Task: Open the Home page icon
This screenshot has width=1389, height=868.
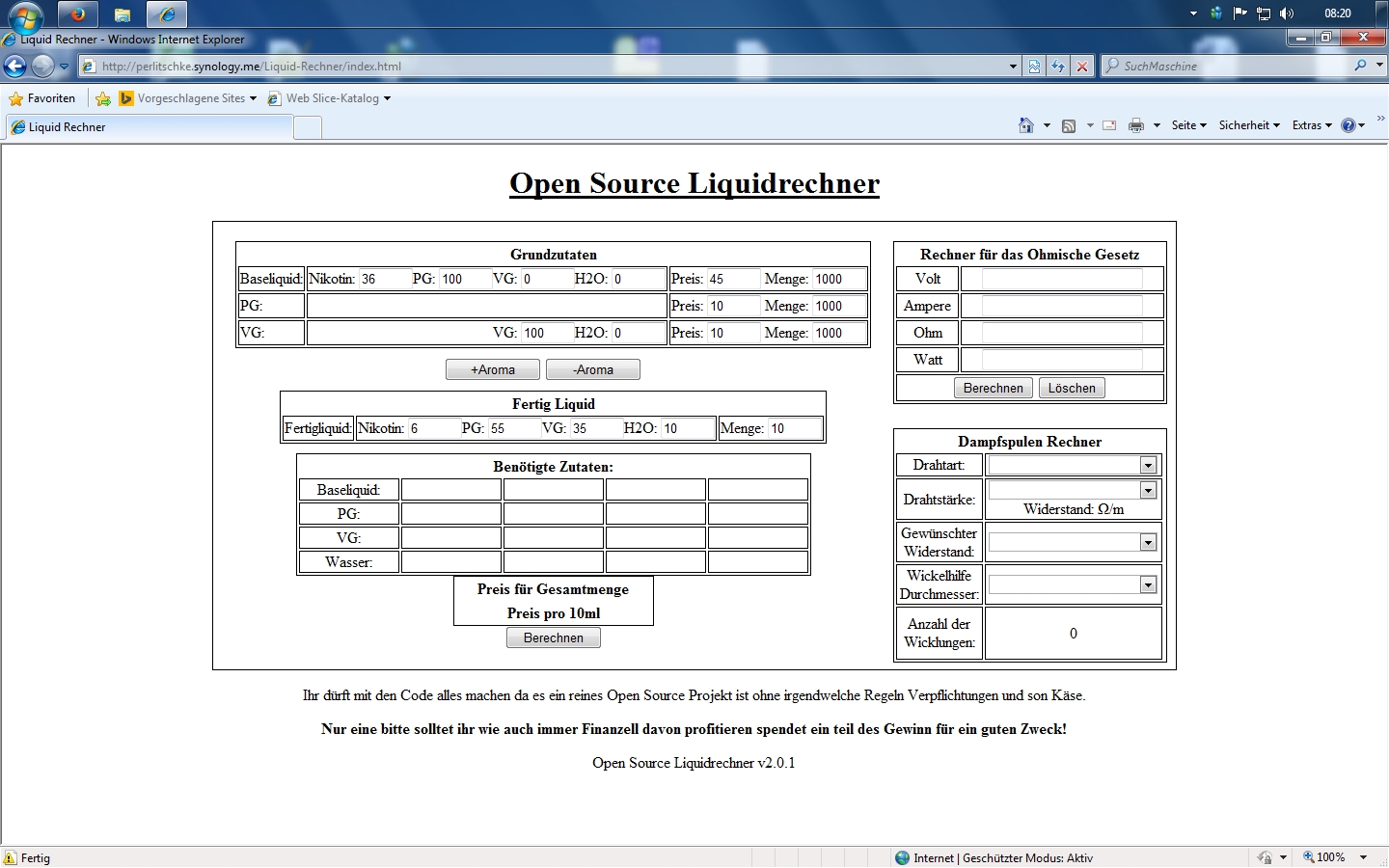Action: pos(1026,125)
